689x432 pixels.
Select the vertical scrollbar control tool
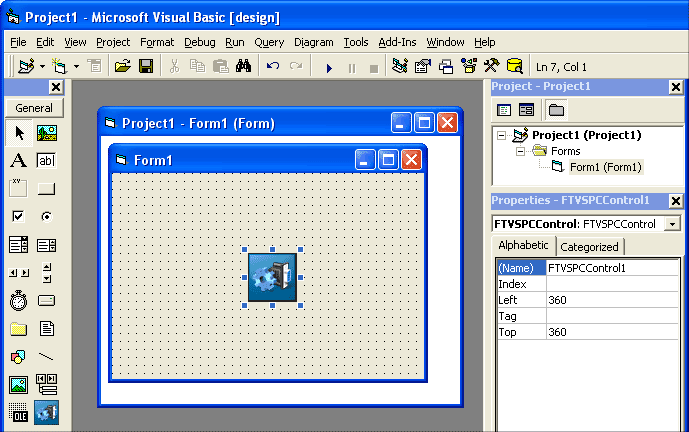coord(47,273)
